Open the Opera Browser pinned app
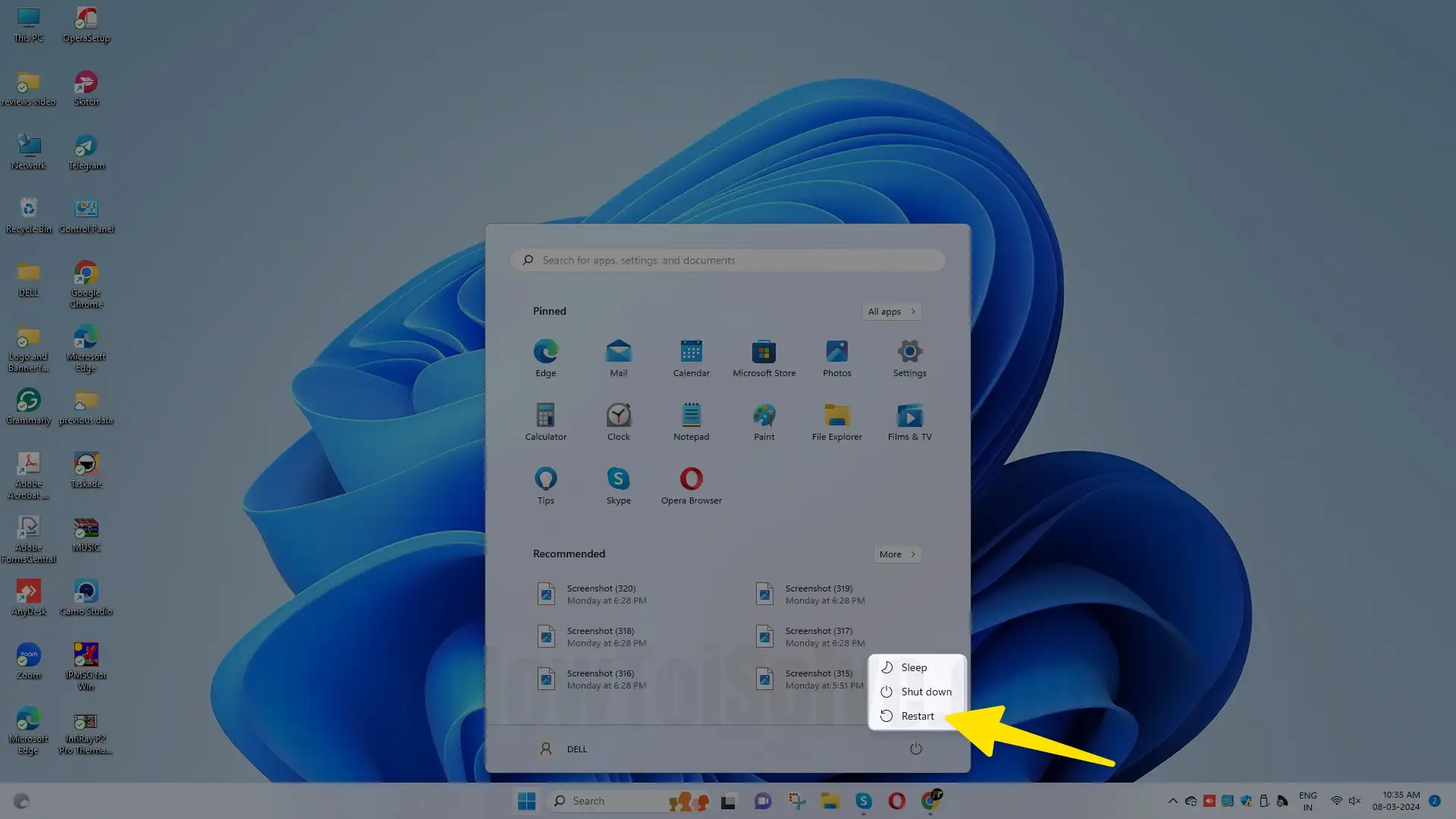 [x=691, y=486]
